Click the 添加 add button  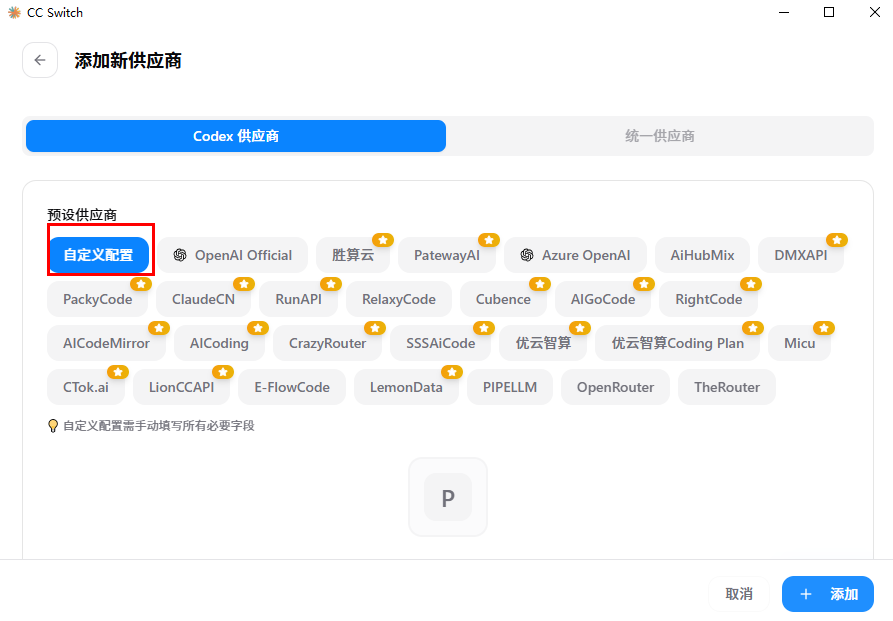tap(828, 594)
